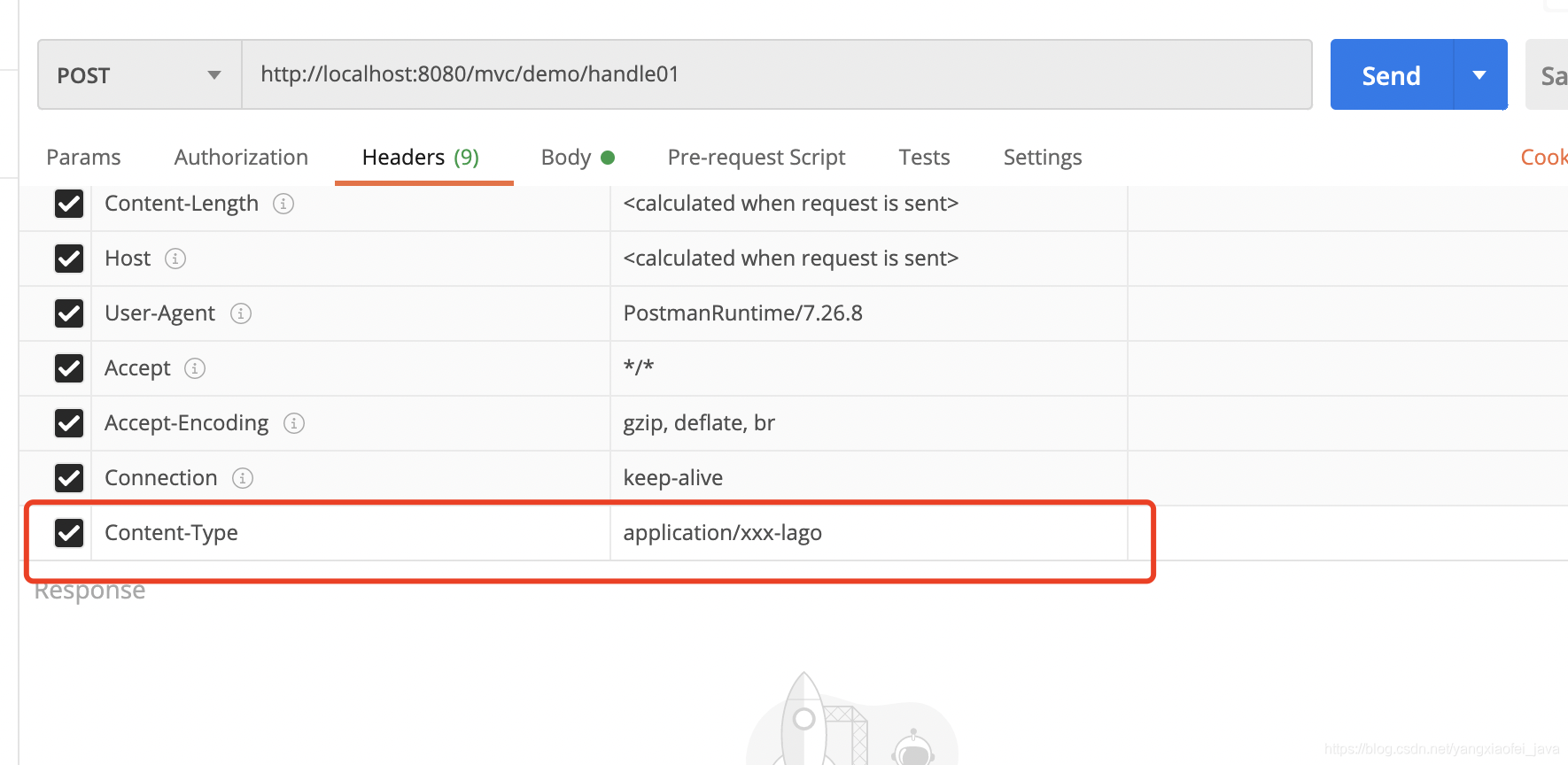Click the Connection info icon
The width and height of the screenshot is (1568, 765).
(243, 478)
